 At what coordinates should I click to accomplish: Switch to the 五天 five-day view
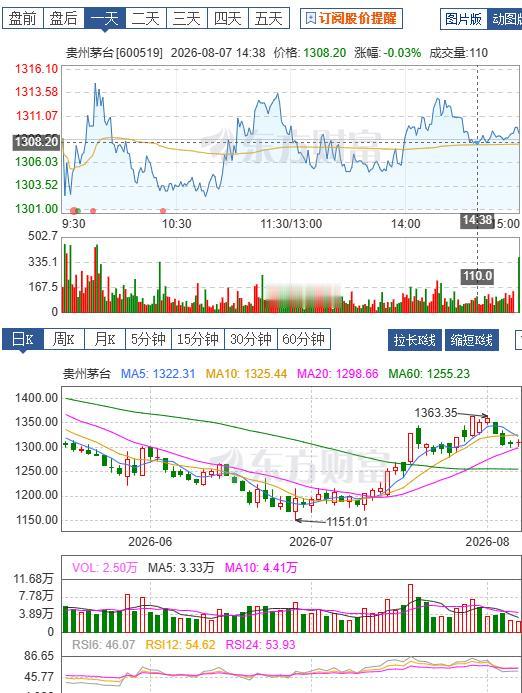[x=269, y=19]
